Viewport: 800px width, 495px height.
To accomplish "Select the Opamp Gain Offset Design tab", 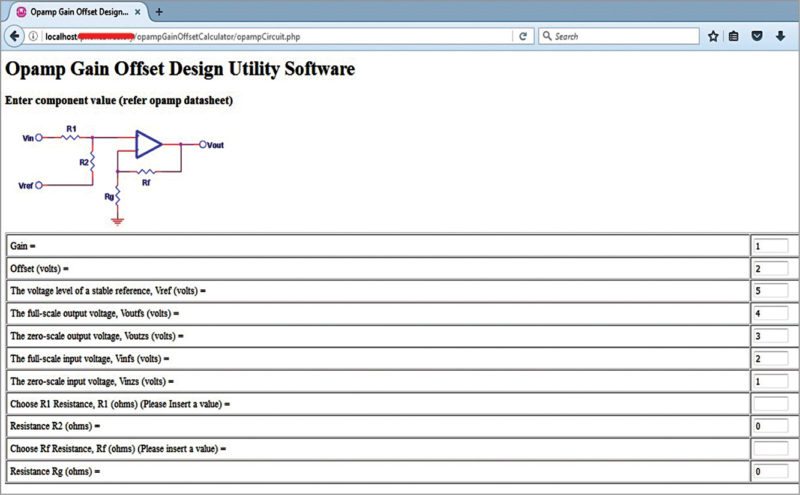I will (75, 11).
